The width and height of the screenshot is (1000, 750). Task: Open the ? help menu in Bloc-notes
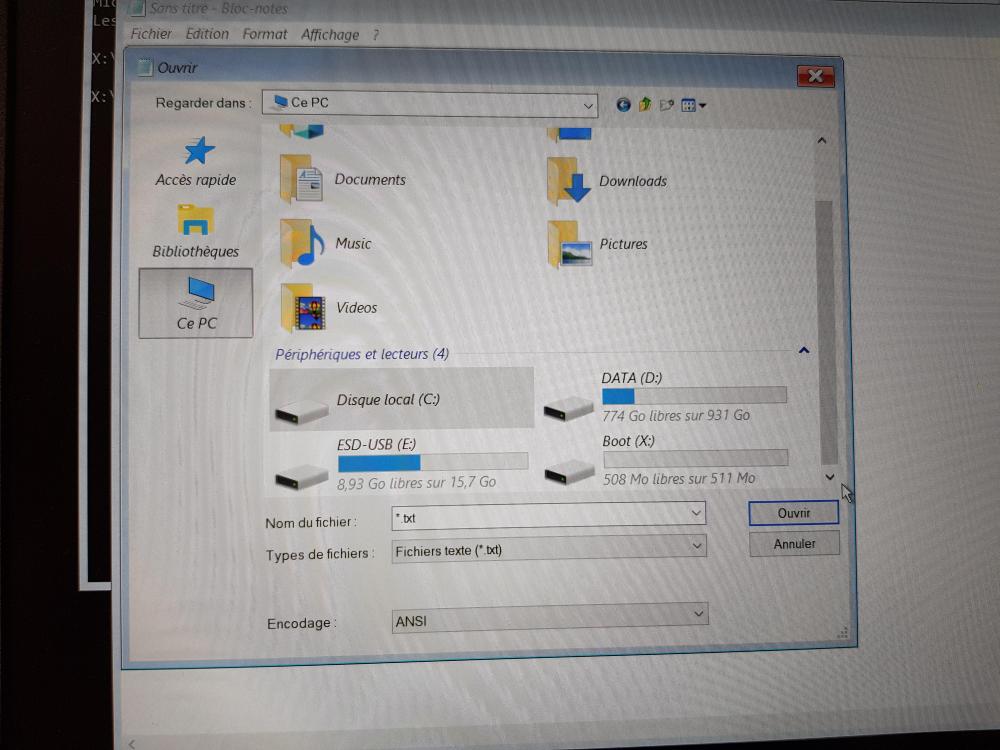(376, 36)
